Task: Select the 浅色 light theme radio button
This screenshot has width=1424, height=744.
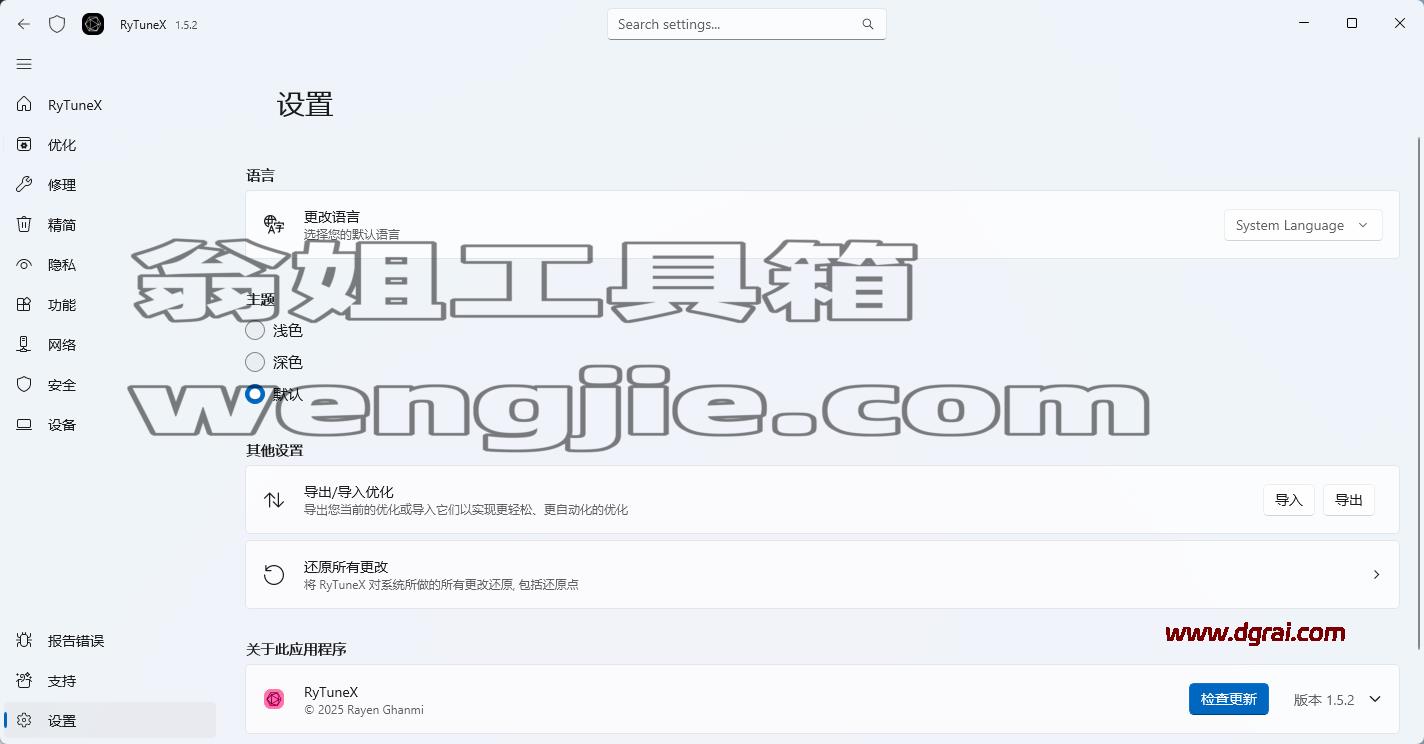Action: coord(255,330)
